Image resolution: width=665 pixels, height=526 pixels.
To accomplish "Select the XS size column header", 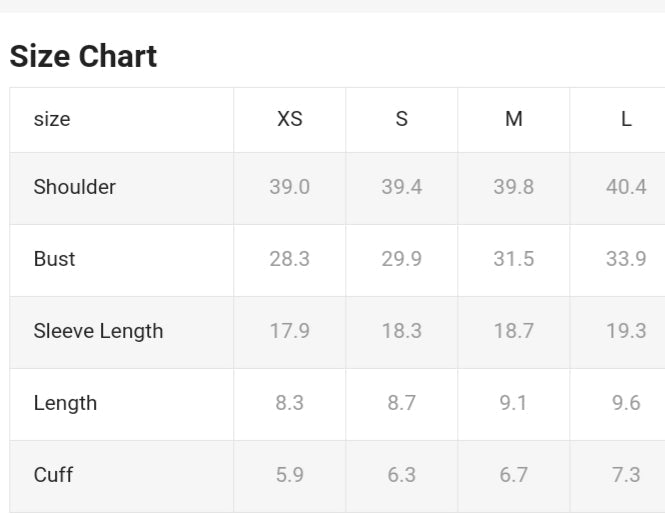I will (x=290, y=119).
